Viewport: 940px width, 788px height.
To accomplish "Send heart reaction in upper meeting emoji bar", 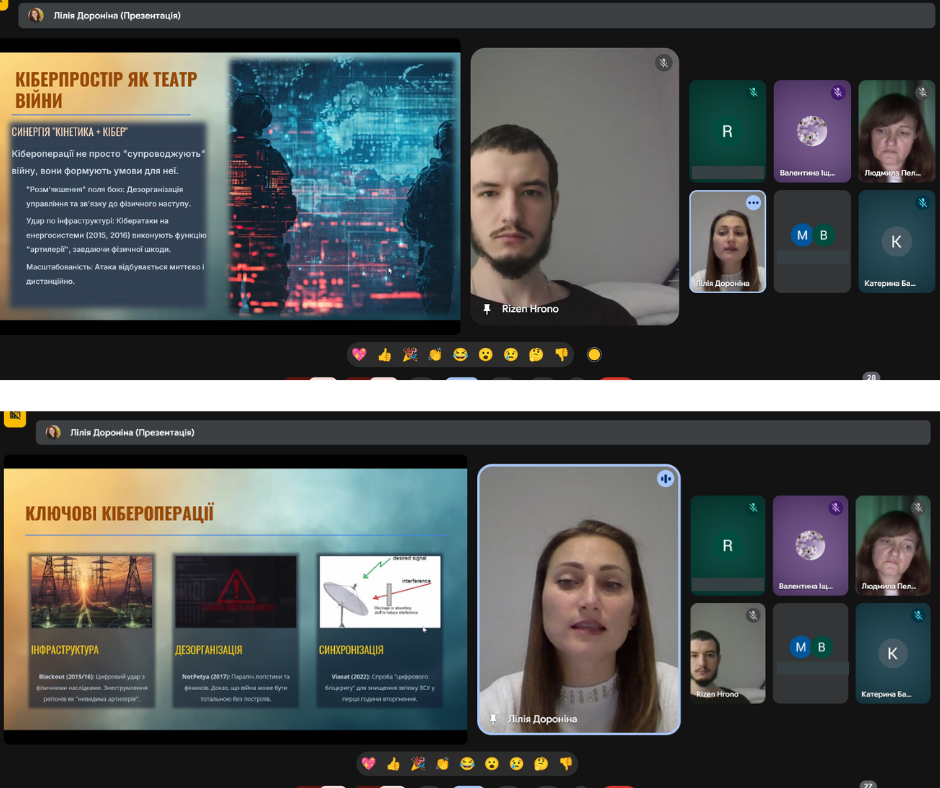I will (x=359, y=354).
